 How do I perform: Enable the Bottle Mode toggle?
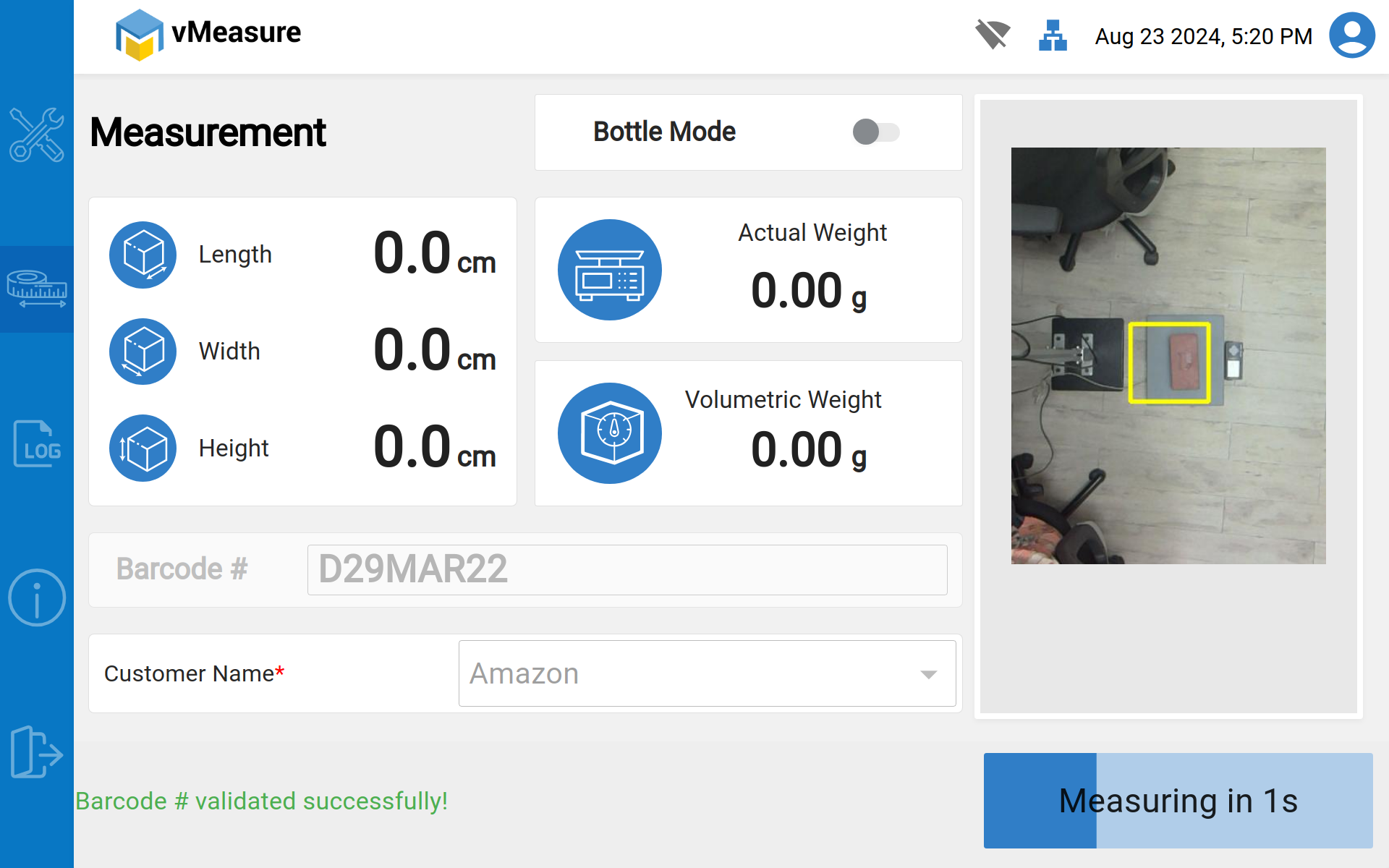point(875,132)
